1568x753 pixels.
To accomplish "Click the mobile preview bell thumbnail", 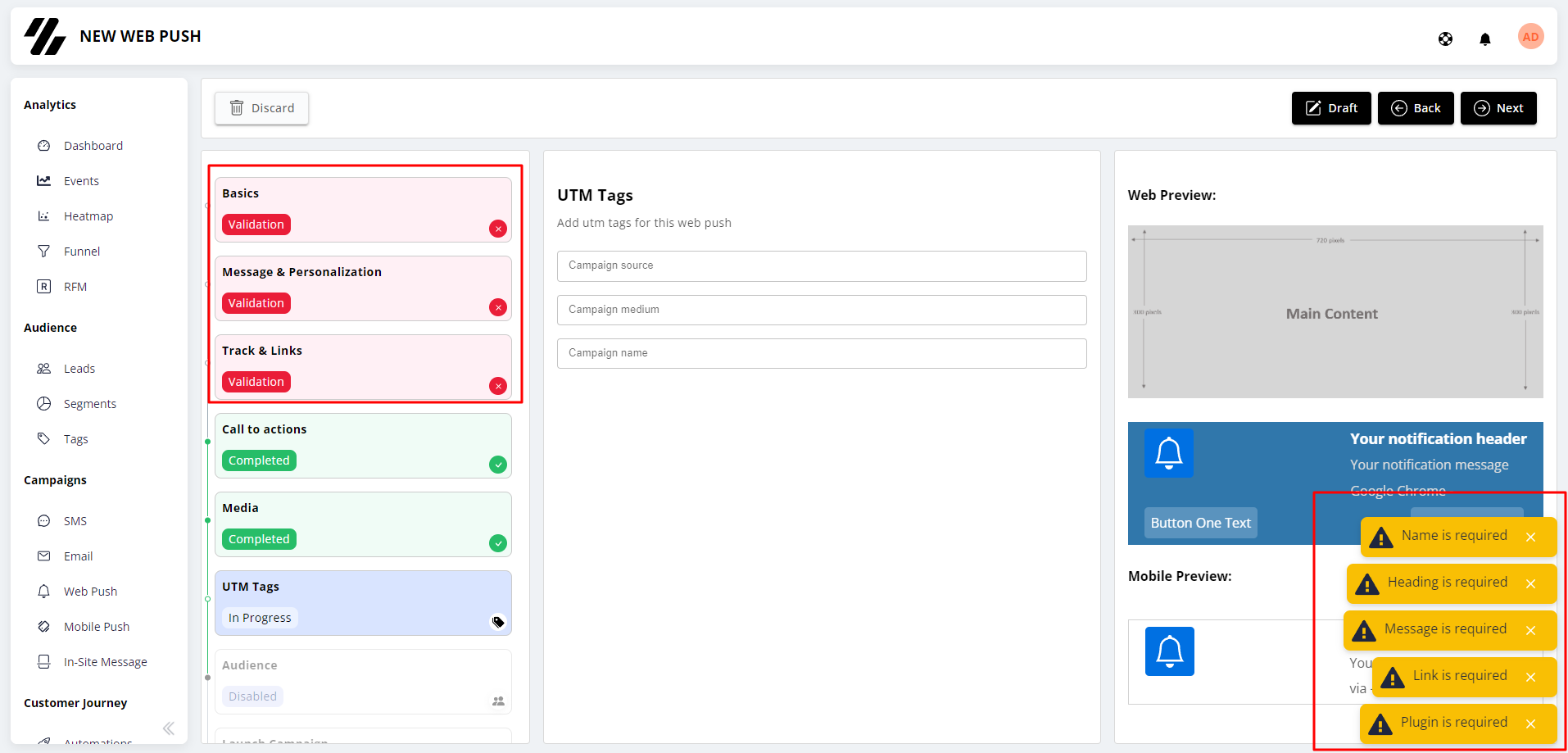I will coord(1169,651).
